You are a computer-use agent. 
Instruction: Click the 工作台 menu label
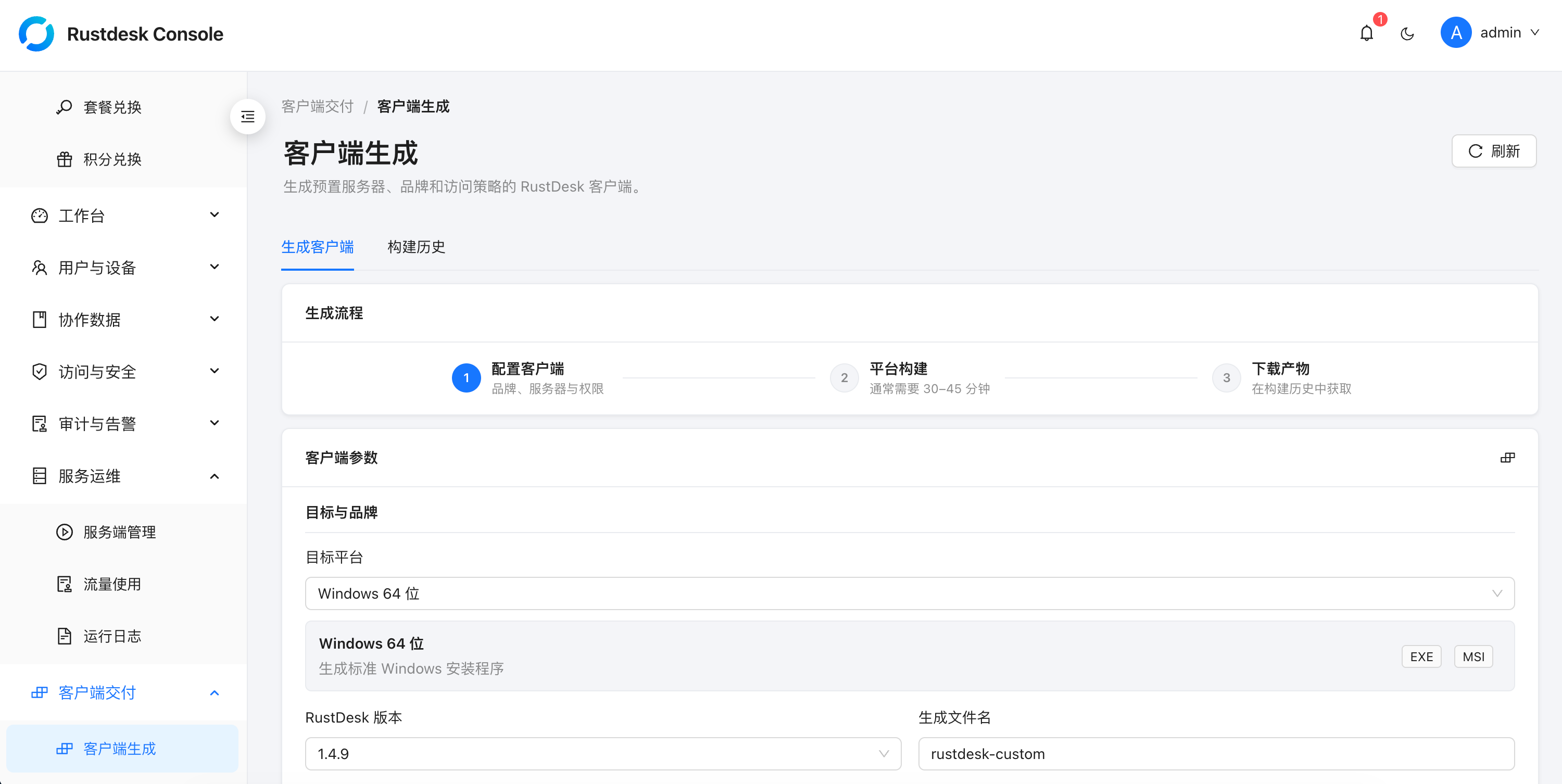pos(82,216)
